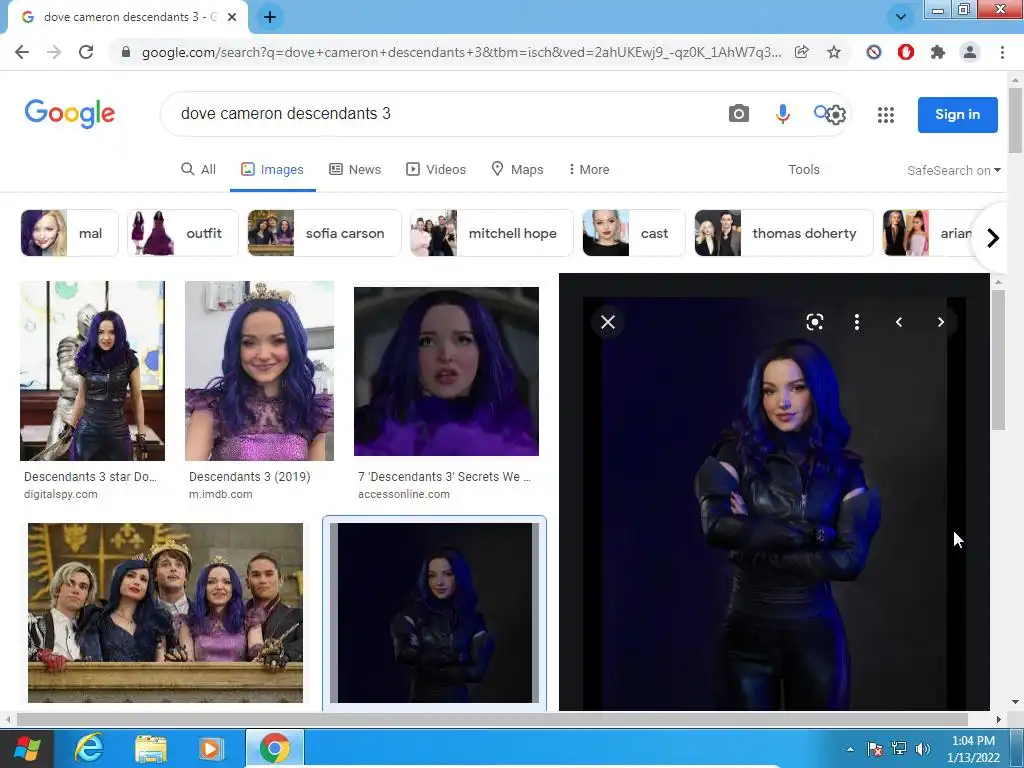Open the Tools filter options
Viewport: 1024px width, 768px height.
(x=803, y=170)
